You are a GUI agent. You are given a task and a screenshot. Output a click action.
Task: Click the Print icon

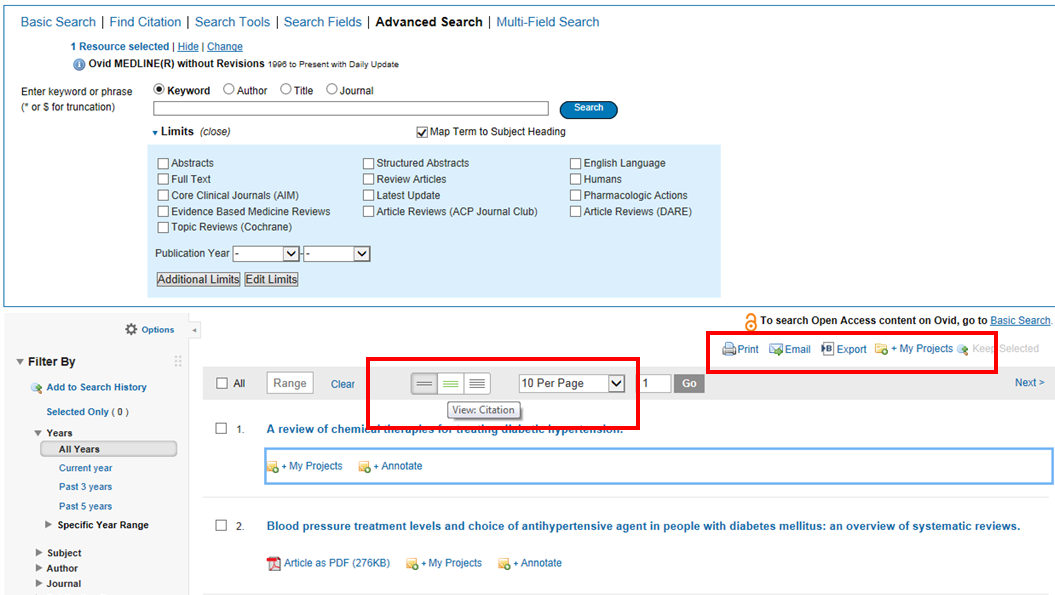pos(729,349)
